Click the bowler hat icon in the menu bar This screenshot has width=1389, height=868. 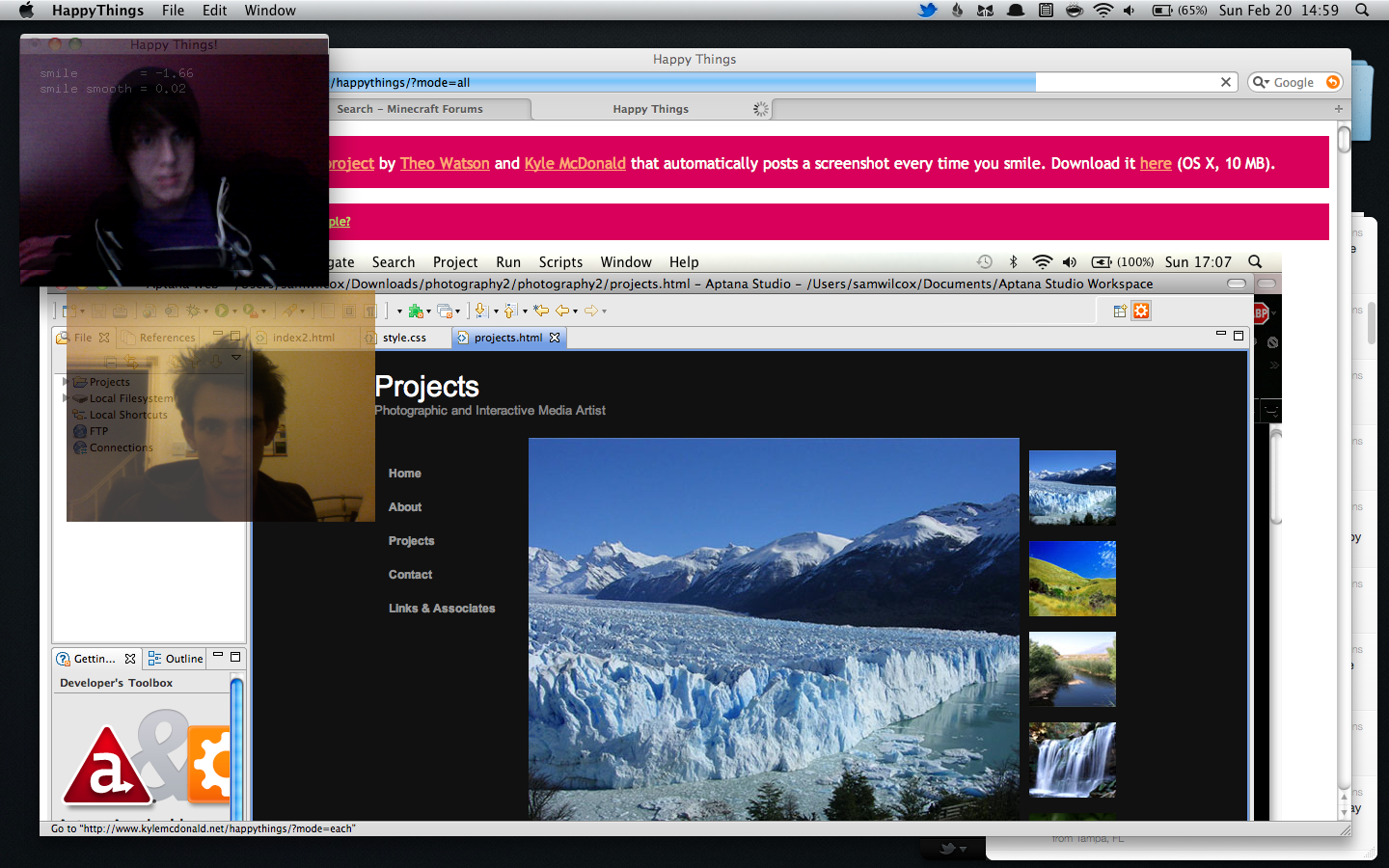[1016, 11]
